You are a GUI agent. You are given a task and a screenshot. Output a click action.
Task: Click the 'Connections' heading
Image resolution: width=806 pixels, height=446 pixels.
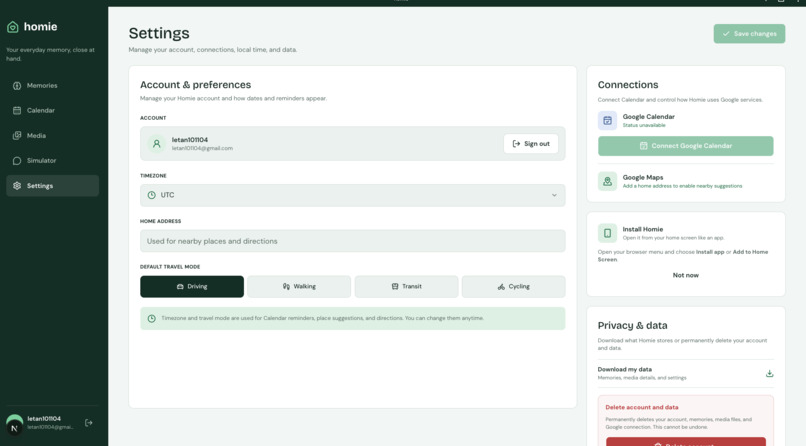point(628,85)
